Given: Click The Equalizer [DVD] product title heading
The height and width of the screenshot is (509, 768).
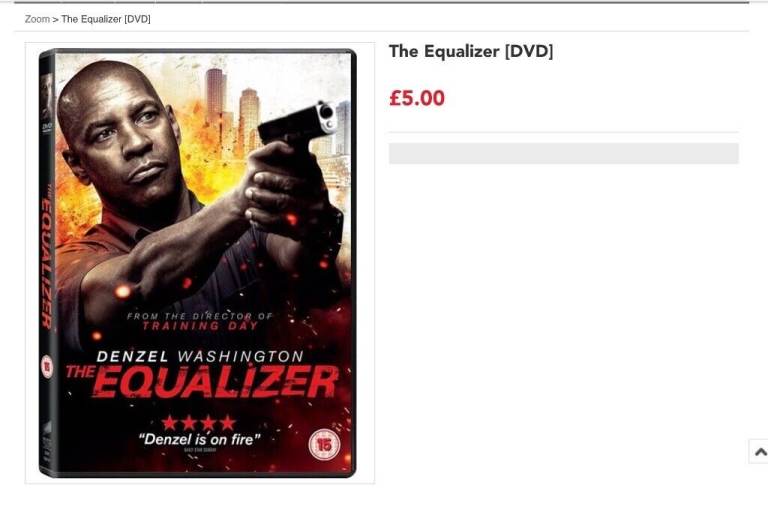Looking at the screenshot, I should point(471,51).
